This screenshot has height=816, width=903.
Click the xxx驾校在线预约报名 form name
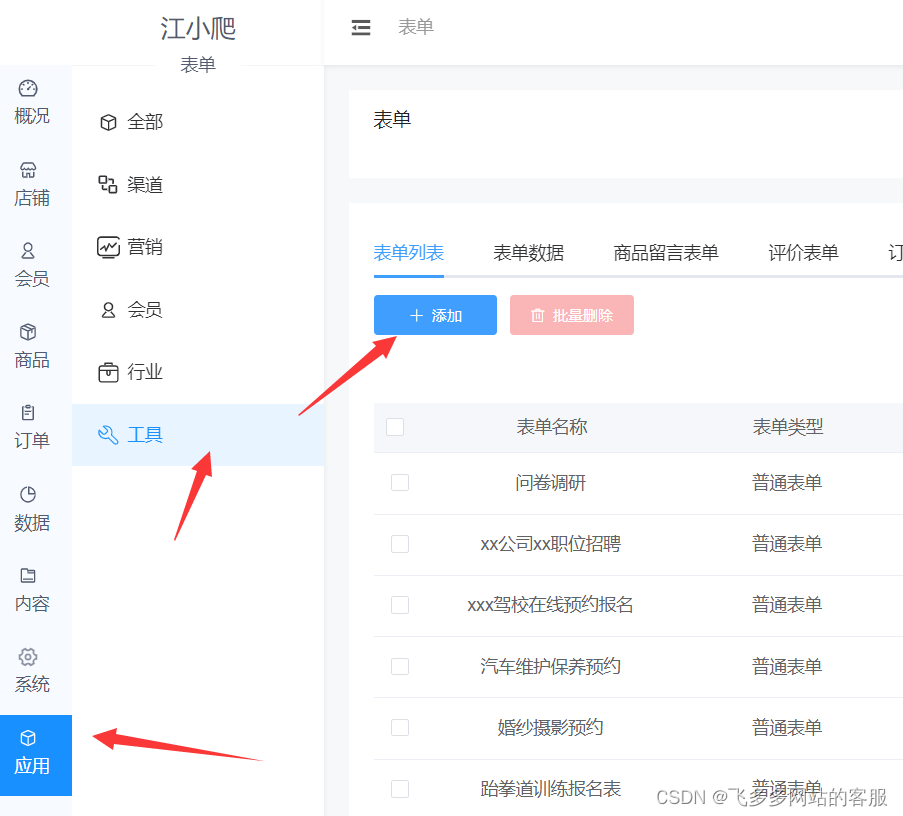(x=551, y=605)
